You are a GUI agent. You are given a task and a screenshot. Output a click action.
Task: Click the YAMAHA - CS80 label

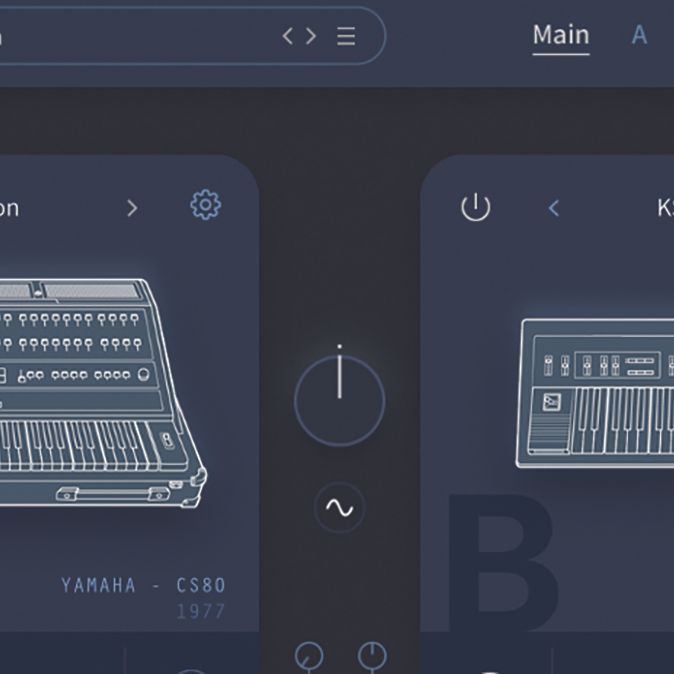[144, 585]
